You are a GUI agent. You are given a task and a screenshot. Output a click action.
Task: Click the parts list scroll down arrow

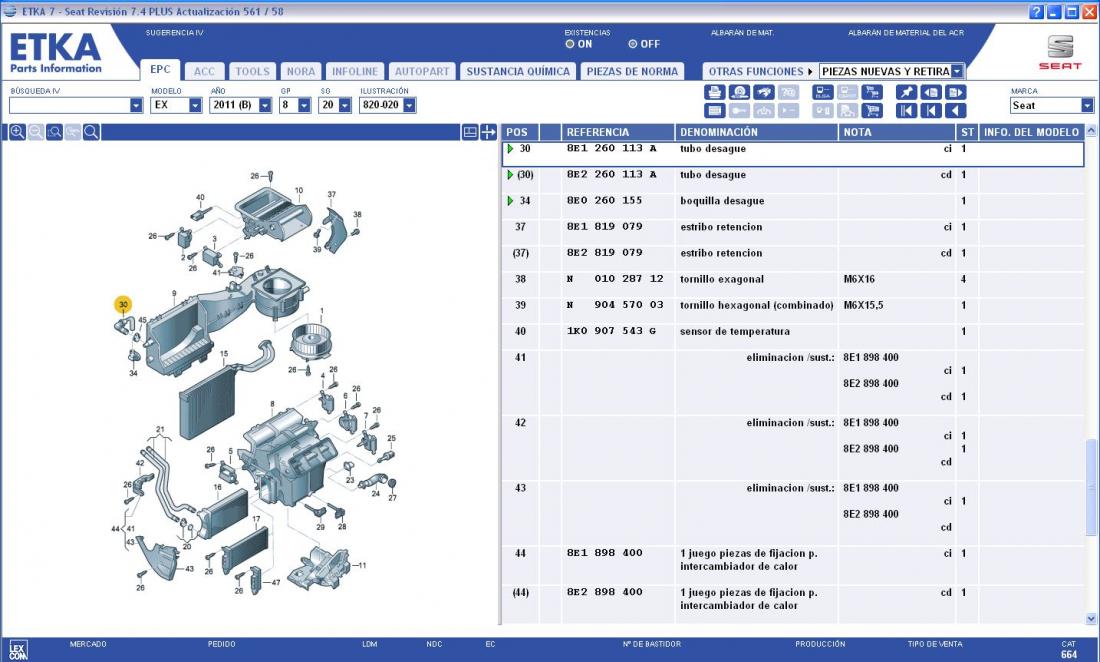click(x=1091, y=619)
